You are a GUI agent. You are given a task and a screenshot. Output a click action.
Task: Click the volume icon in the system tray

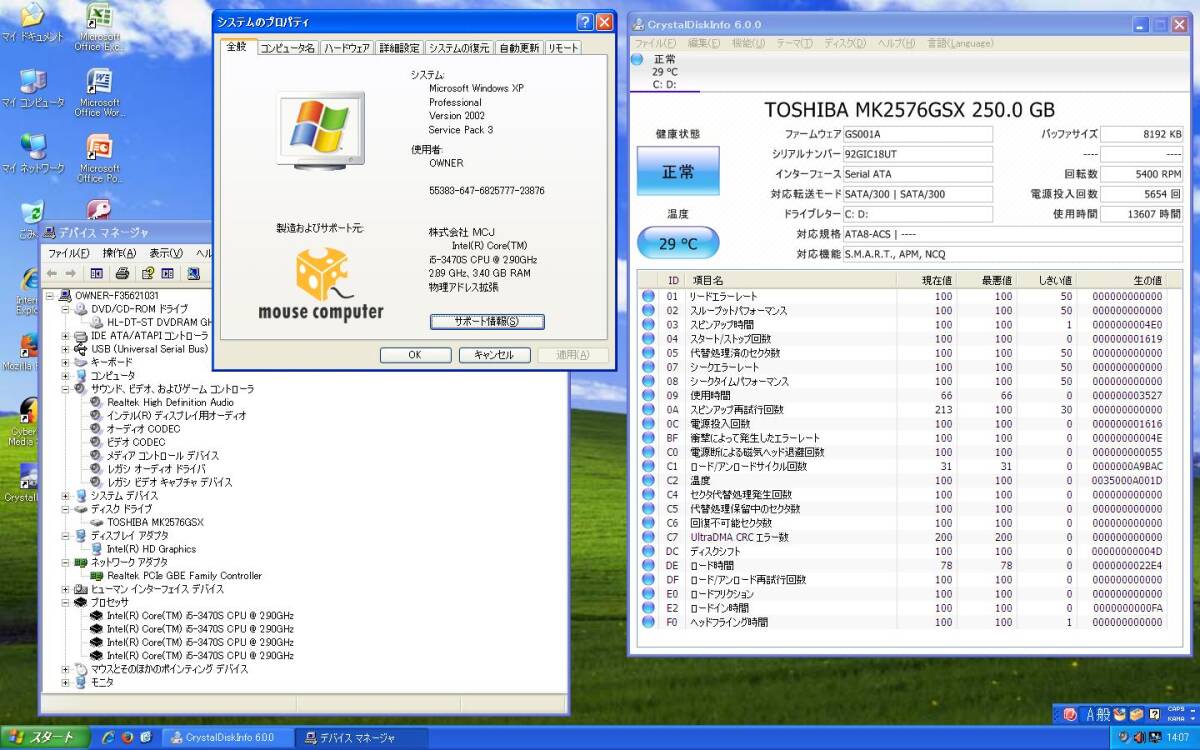1139,738
